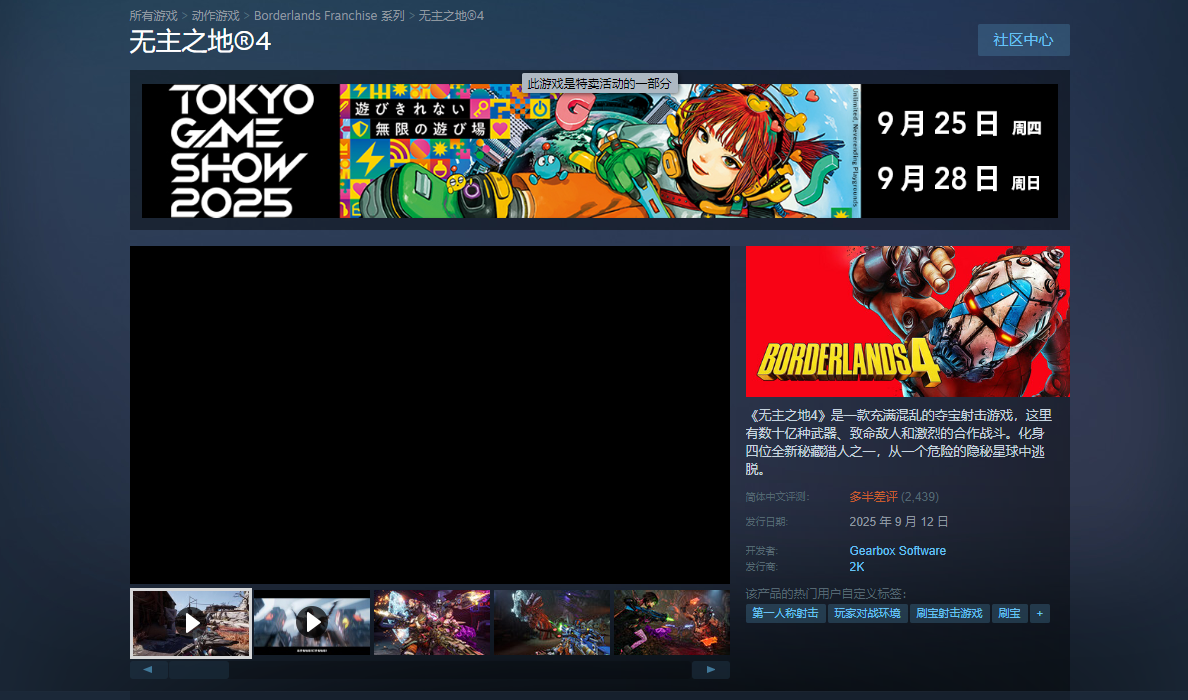
Task: Click the Borderlands 4 header image
Action: (908, 321)
